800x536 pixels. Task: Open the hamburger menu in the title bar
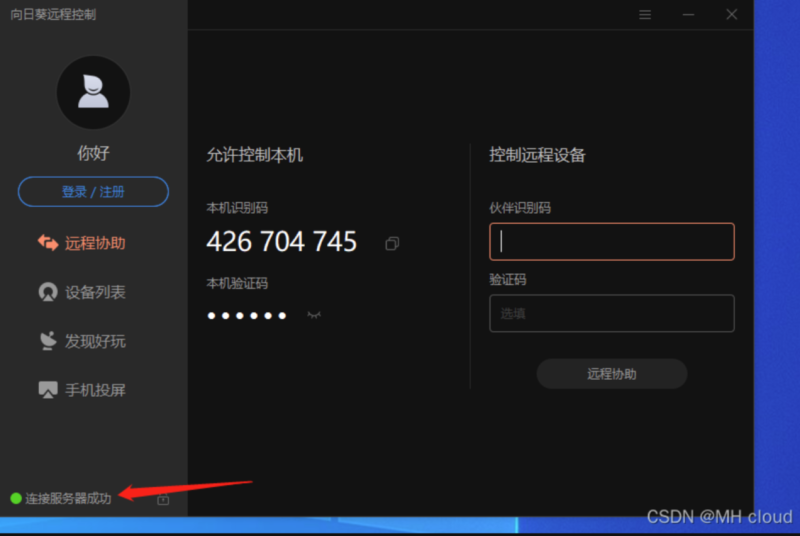pos(645,15)
